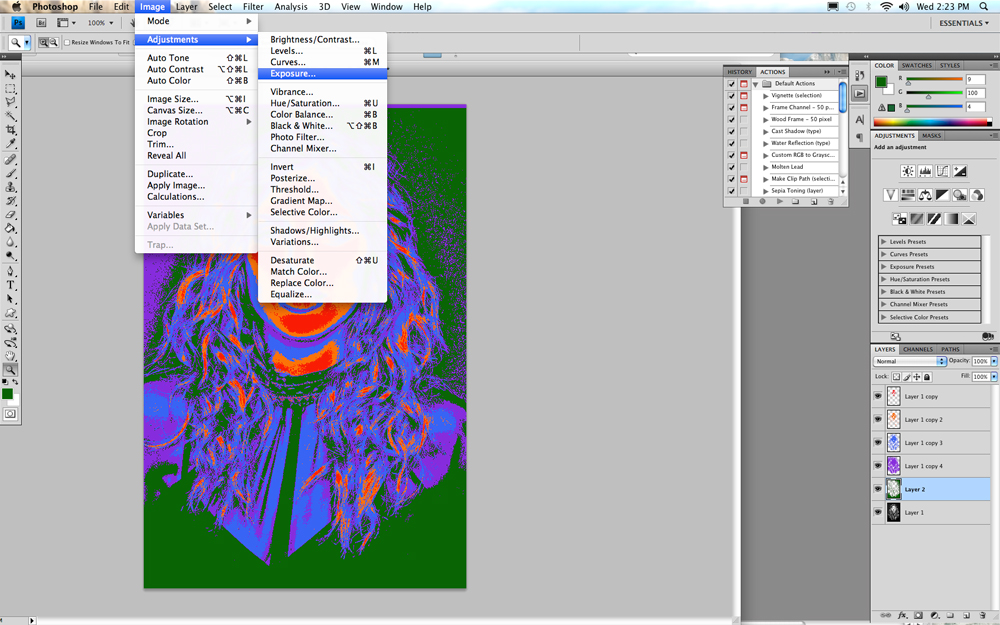Switch to the History tab

click(739, 72)
